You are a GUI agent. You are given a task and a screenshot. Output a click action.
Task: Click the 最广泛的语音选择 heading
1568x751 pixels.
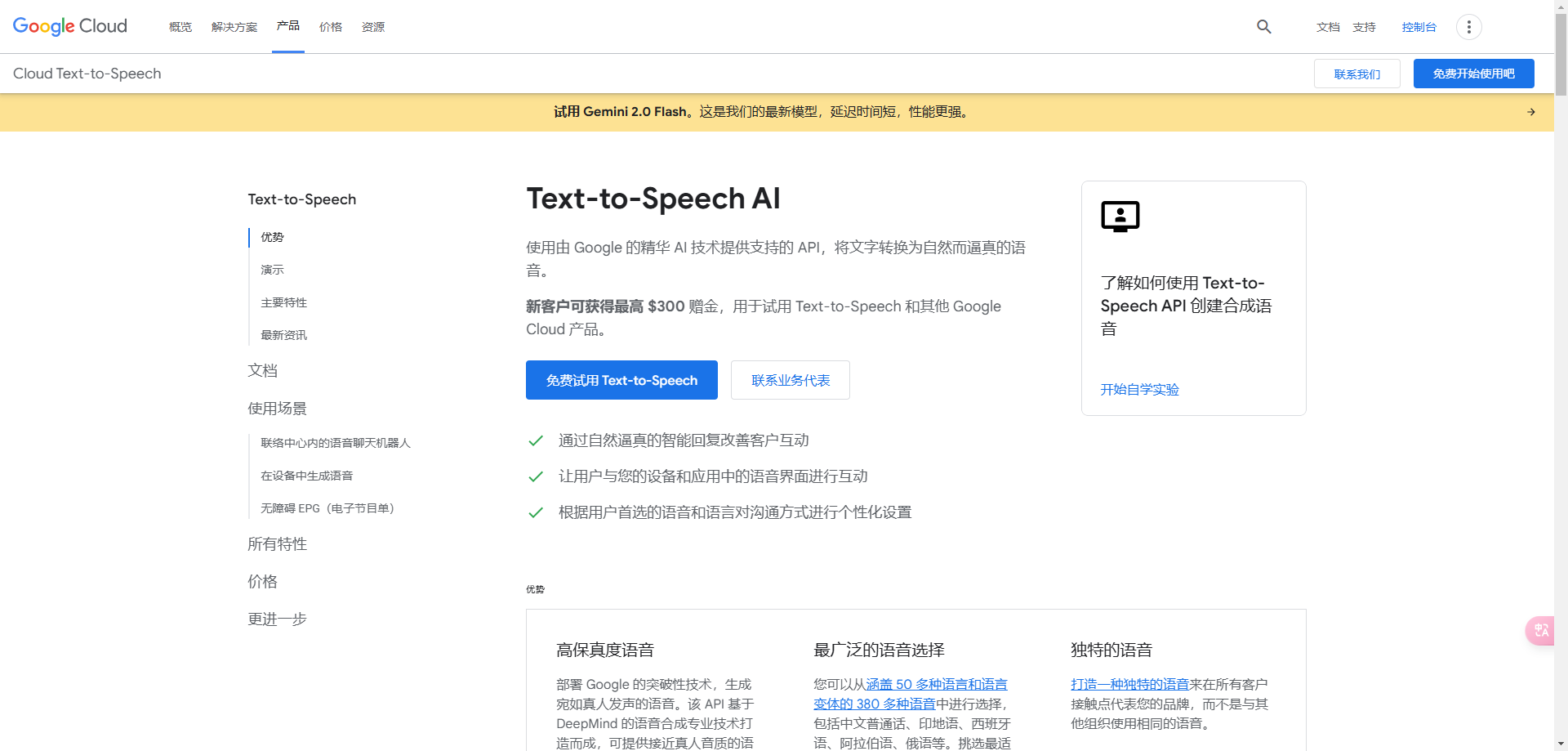(x=879, y=650)
